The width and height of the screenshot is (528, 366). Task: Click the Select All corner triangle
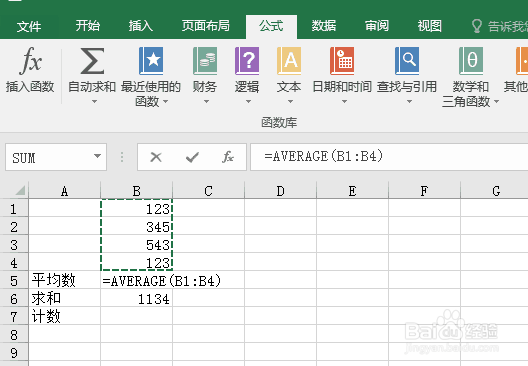click(x=21, y=191)
